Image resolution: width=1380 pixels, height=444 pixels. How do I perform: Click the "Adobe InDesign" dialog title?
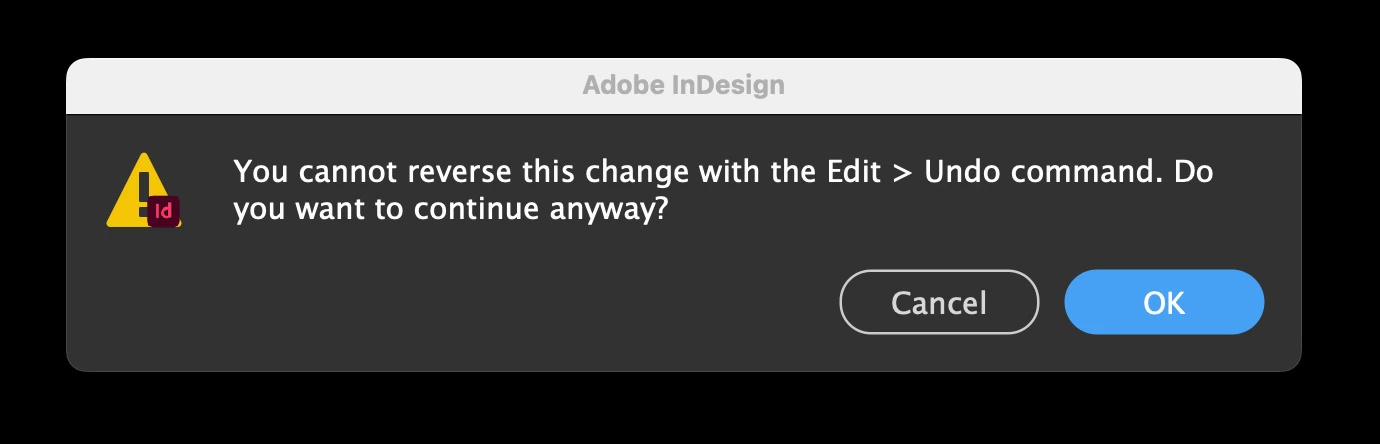(683, 85)
